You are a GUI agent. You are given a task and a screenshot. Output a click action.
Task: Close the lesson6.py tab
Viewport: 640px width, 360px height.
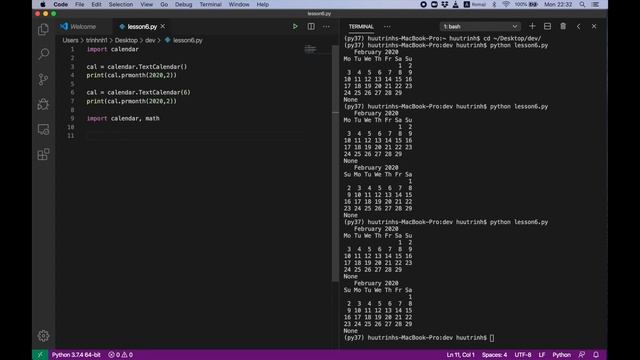coord(163,27)
